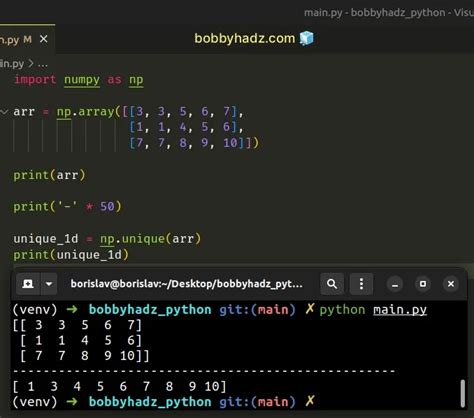The image size is (474, 418).
Task: Click the 'import' keyword in code
Action: click(35, 80)
